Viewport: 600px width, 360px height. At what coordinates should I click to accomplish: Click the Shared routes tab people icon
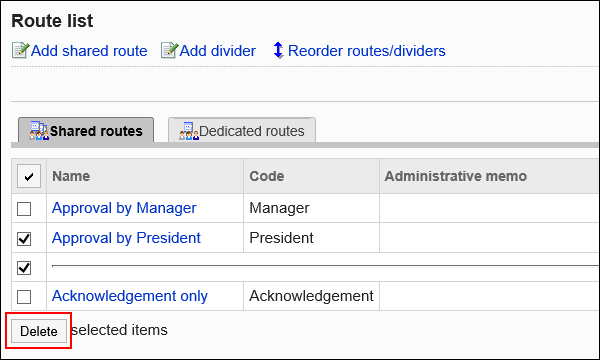[x=39, y=131]
